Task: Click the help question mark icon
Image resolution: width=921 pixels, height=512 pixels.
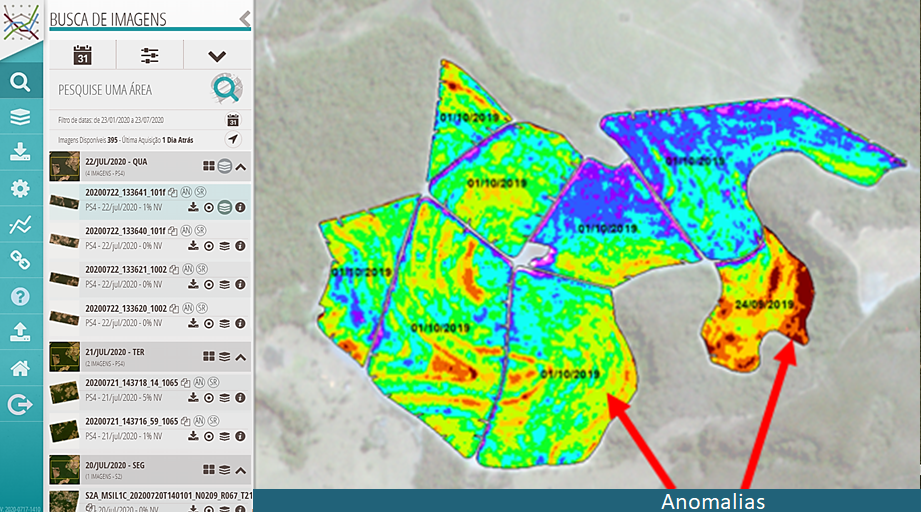Action: coord(20,297)
